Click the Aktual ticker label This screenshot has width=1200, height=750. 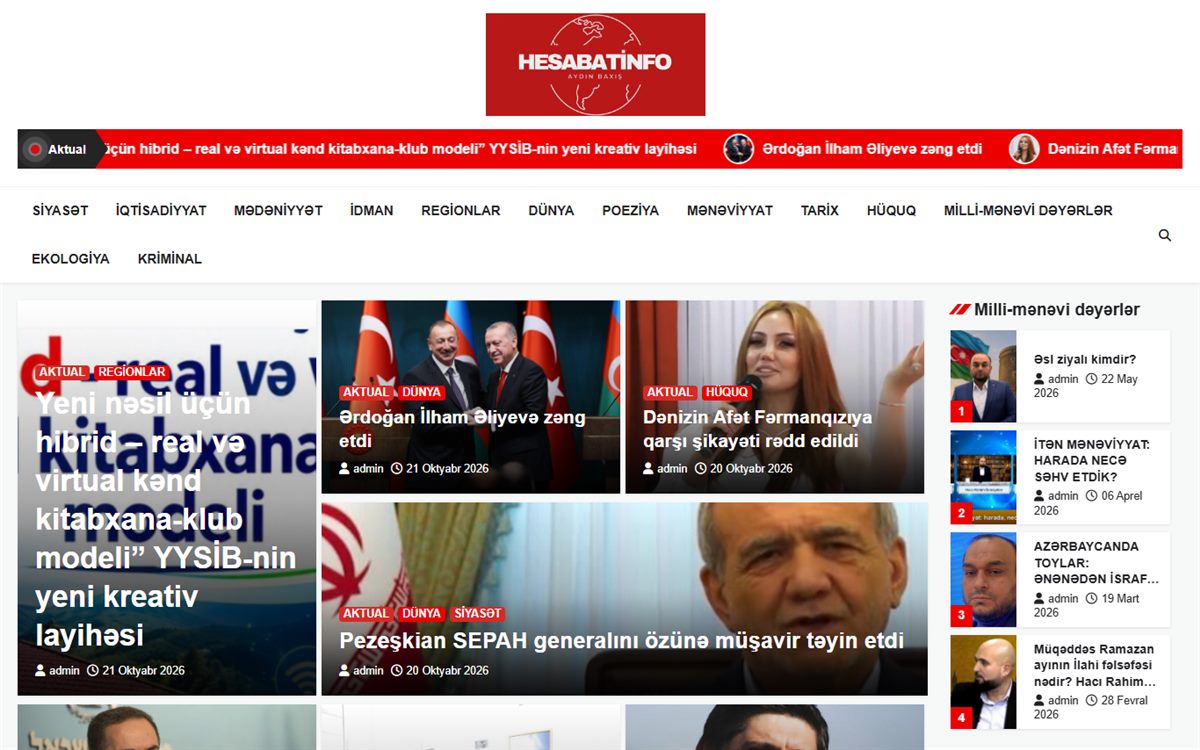click(67, 149)
